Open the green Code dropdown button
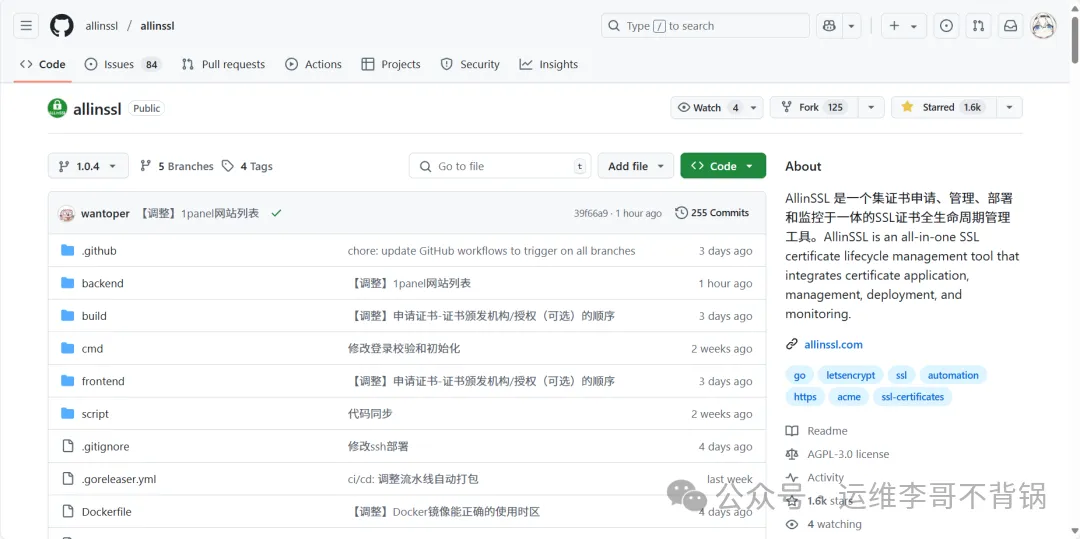 tap(723, 166)
